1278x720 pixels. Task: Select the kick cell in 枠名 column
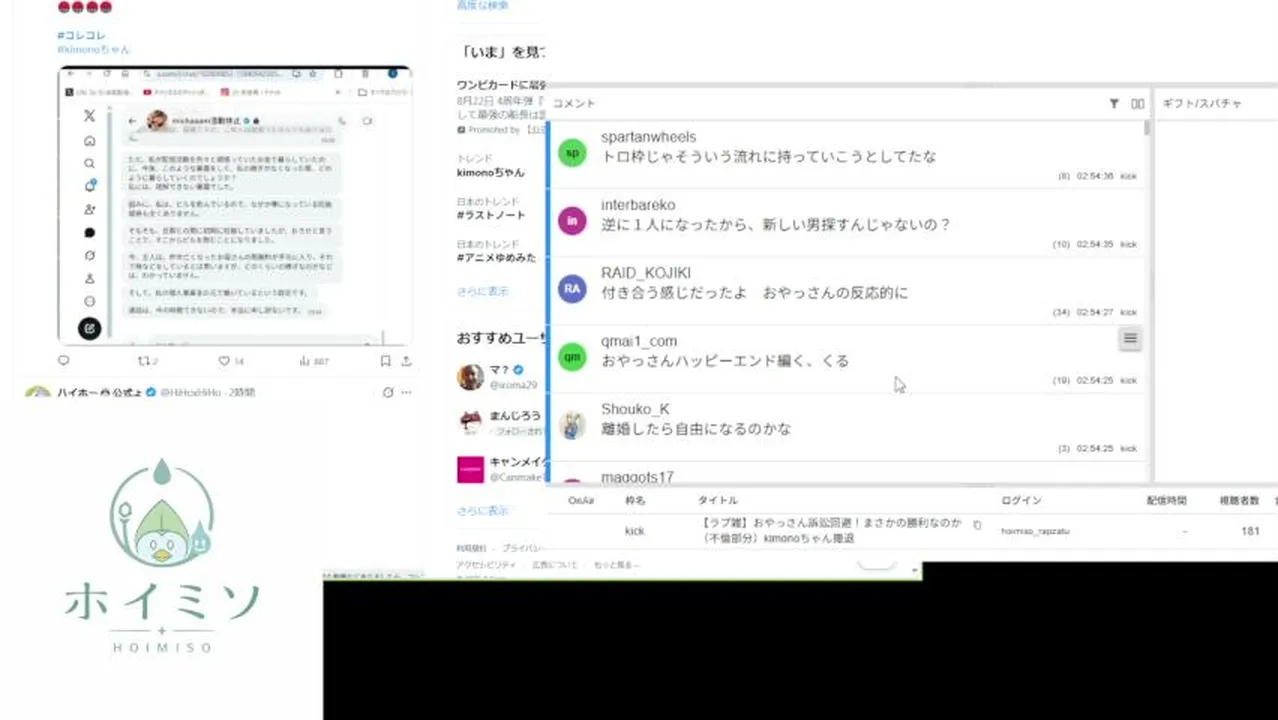(x=635, y=531)
